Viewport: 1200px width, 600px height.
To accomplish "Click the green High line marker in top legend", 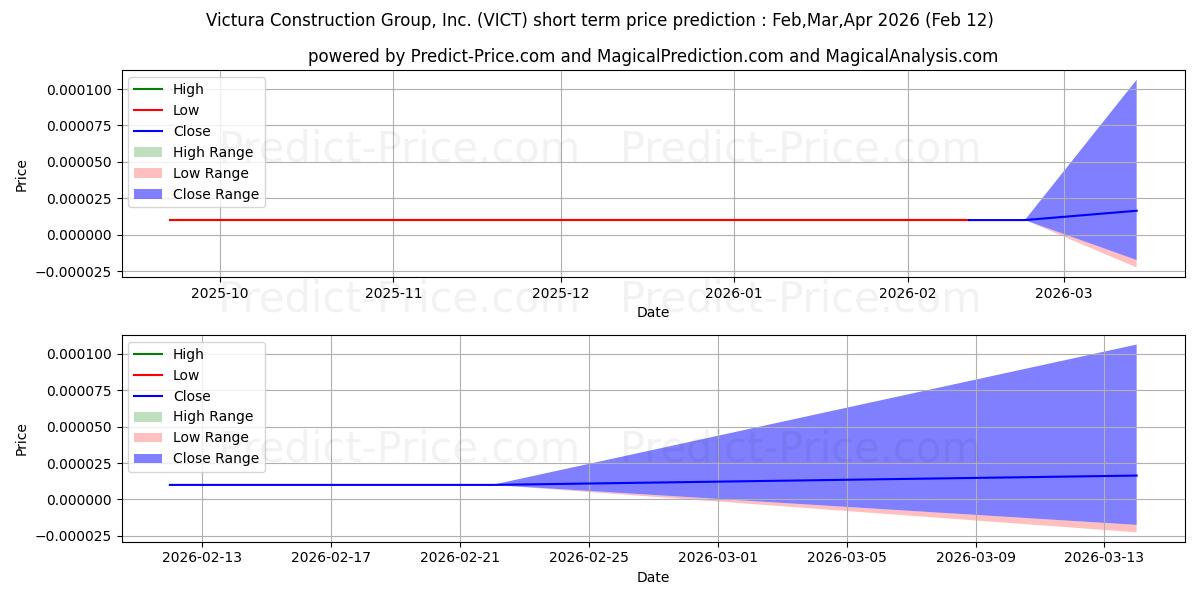I will [148, 89].
